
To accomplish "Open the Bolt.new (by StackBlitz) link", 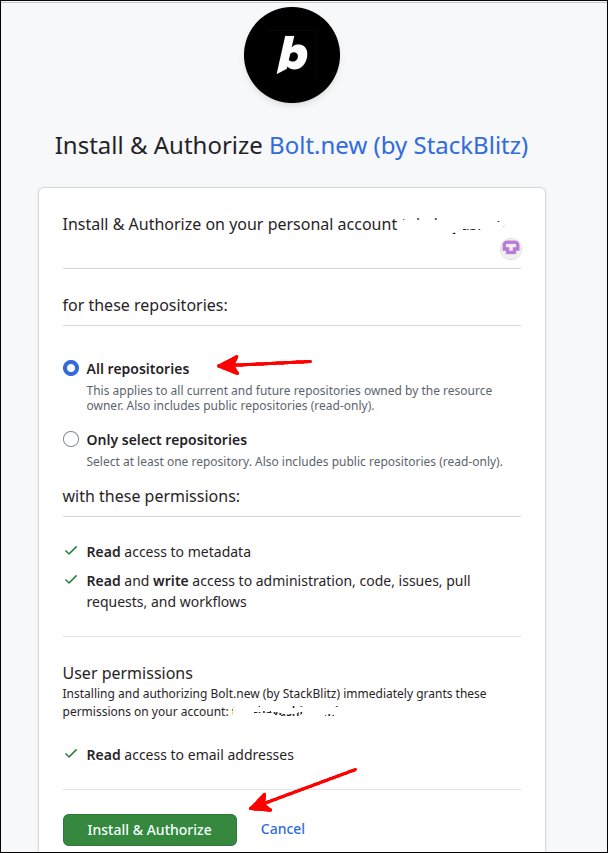I will click(398, 146).
